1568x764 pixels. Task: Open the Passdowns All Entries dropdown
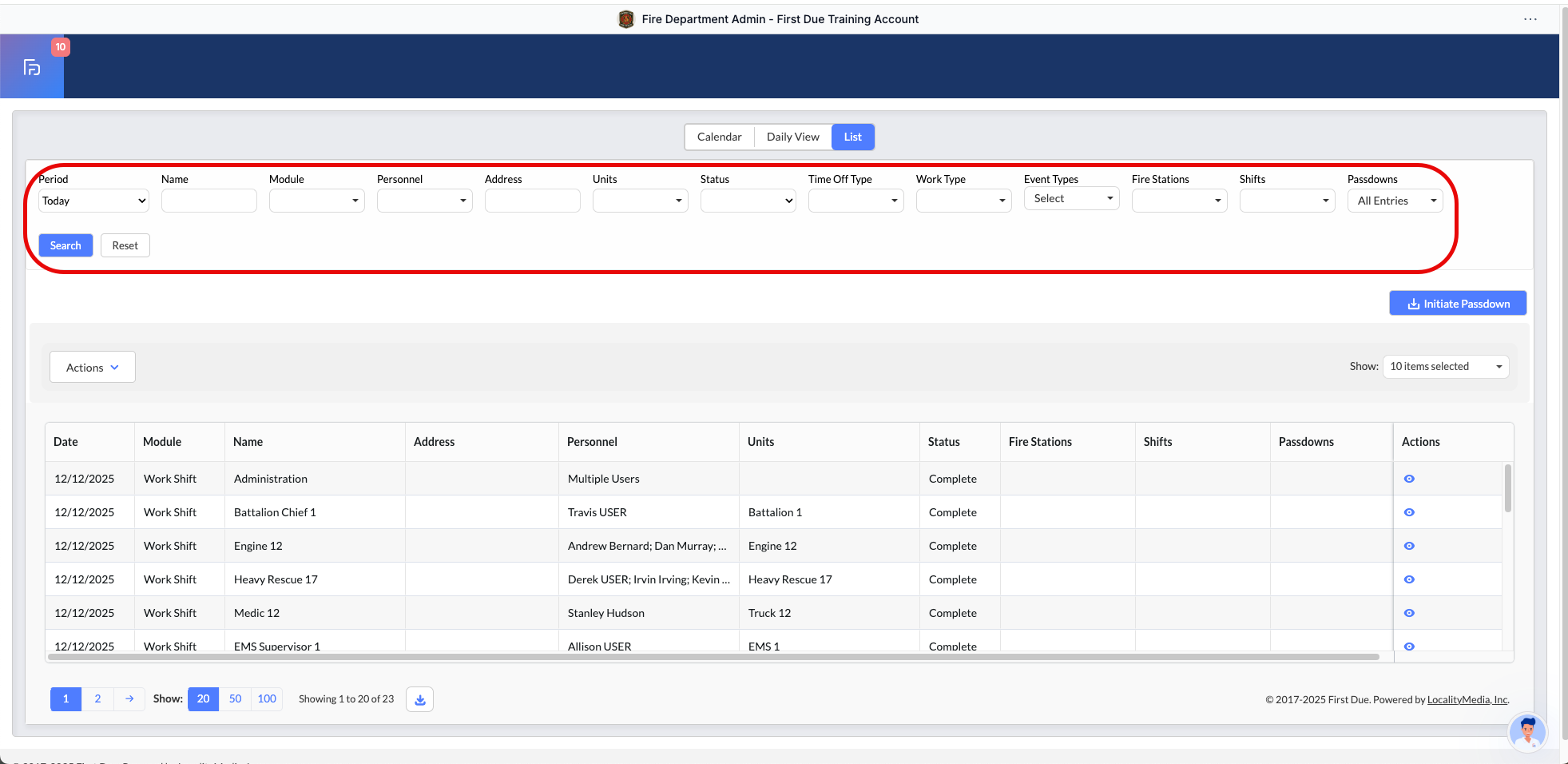pos(1395,201)
